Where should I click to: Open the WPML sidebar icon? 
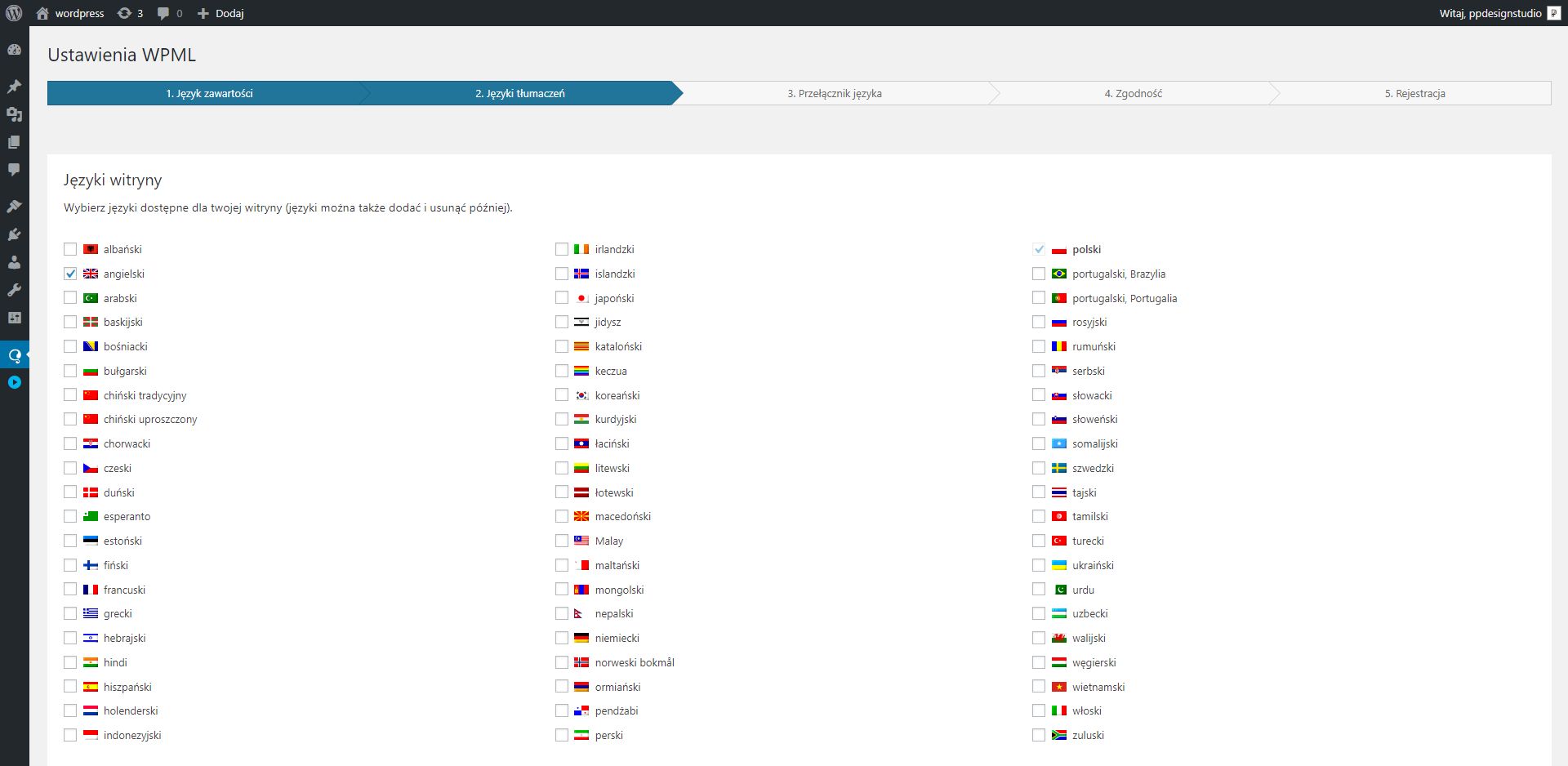(x=14, y=355)
